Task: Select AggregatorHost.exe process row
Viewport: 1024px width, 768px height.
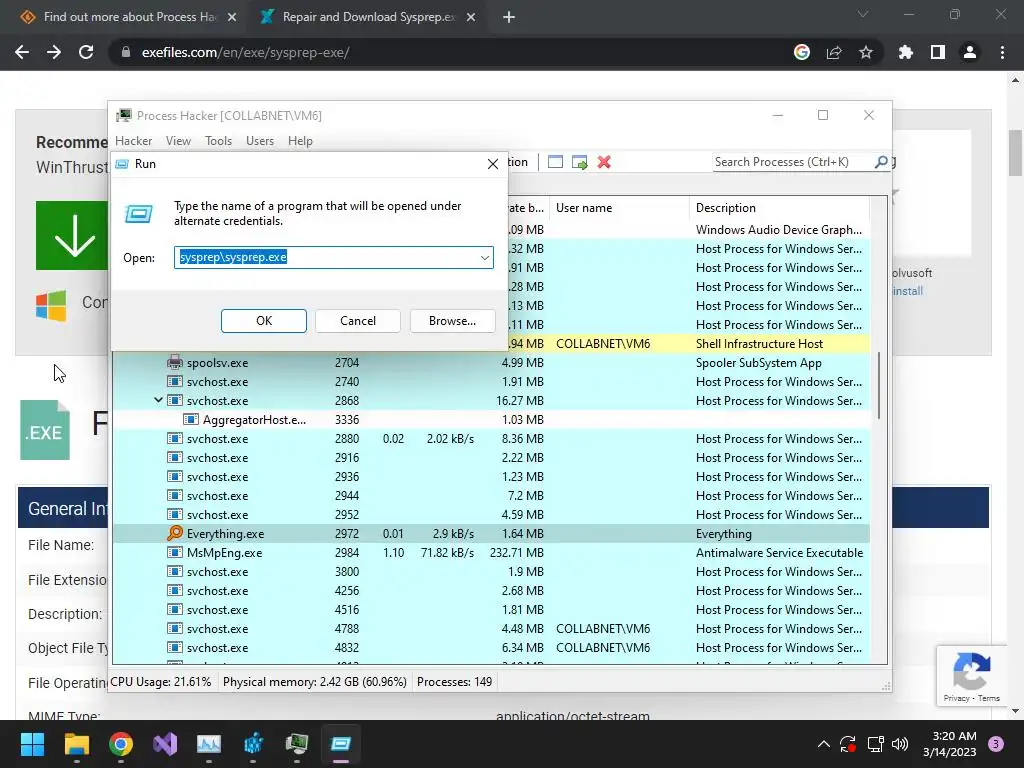Action: [491, 419]
